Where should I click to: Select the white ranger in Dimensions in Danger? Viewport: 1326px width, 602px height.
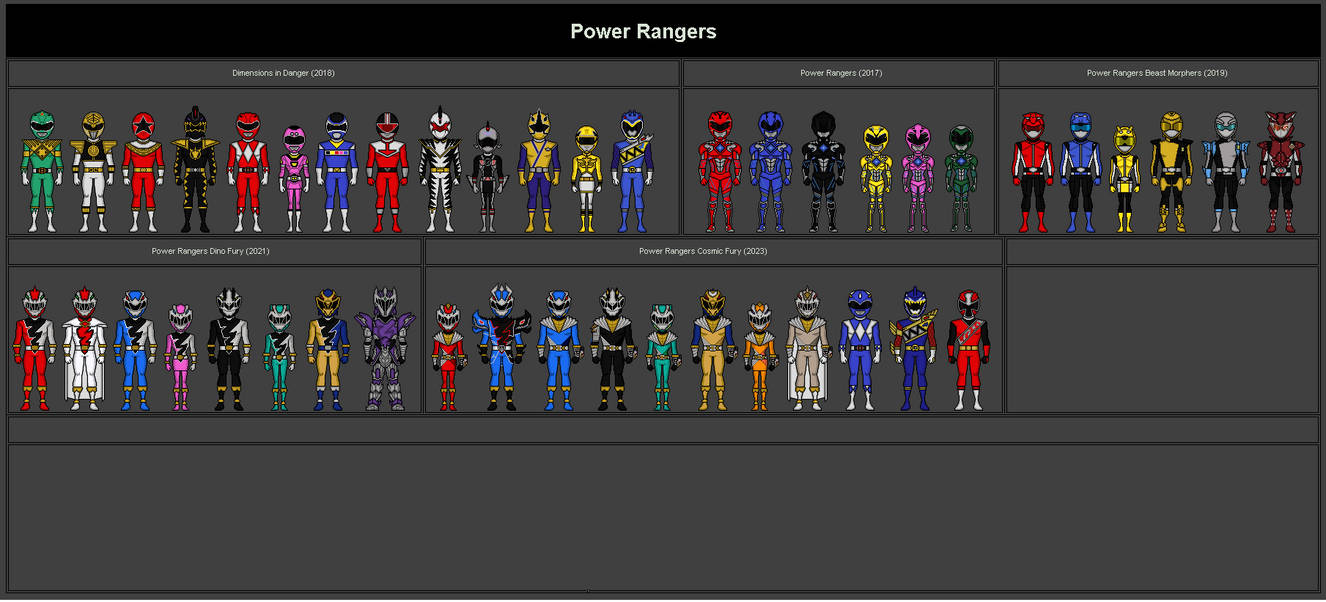pyautogui.click(x=93, y=171)
